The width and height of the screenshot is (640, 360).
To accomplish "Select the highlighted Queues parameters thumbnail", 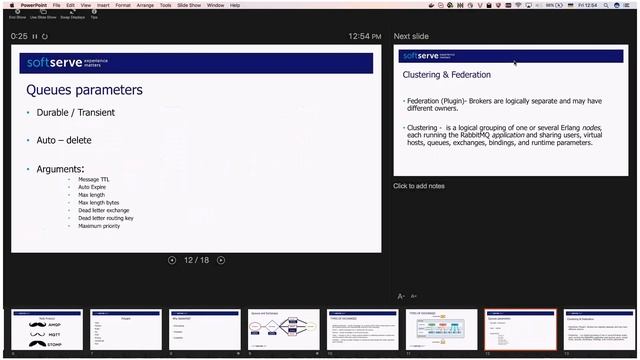I will (x=520, y=330).
